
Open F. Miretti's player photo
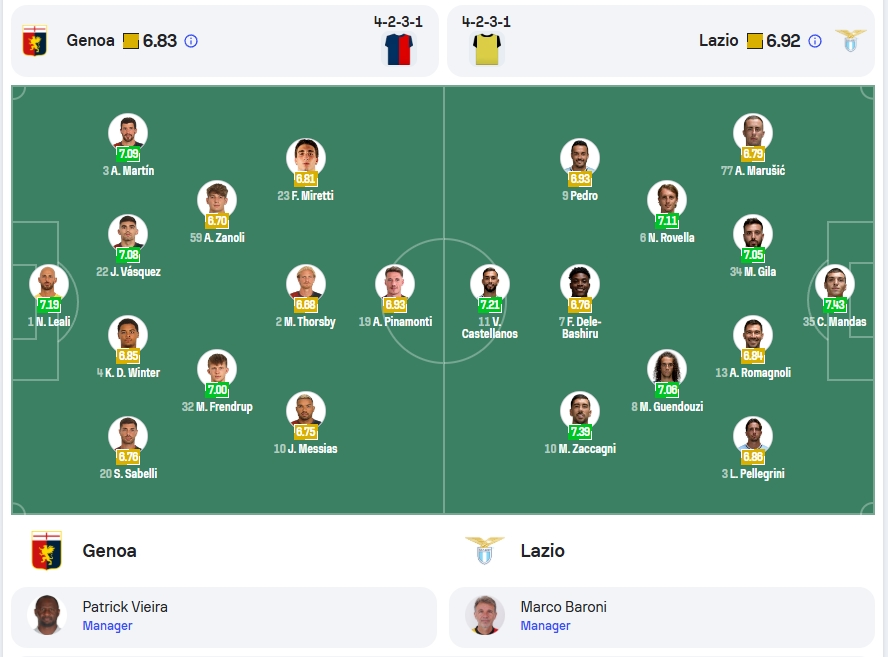[x=306, y=158]
